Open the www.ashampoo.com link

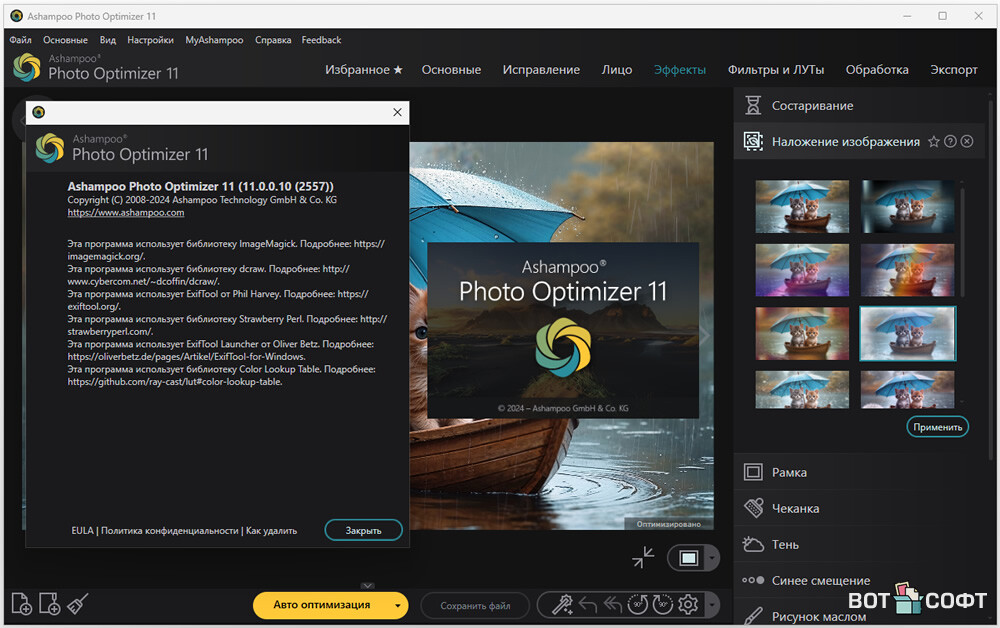tap(126, 212)
